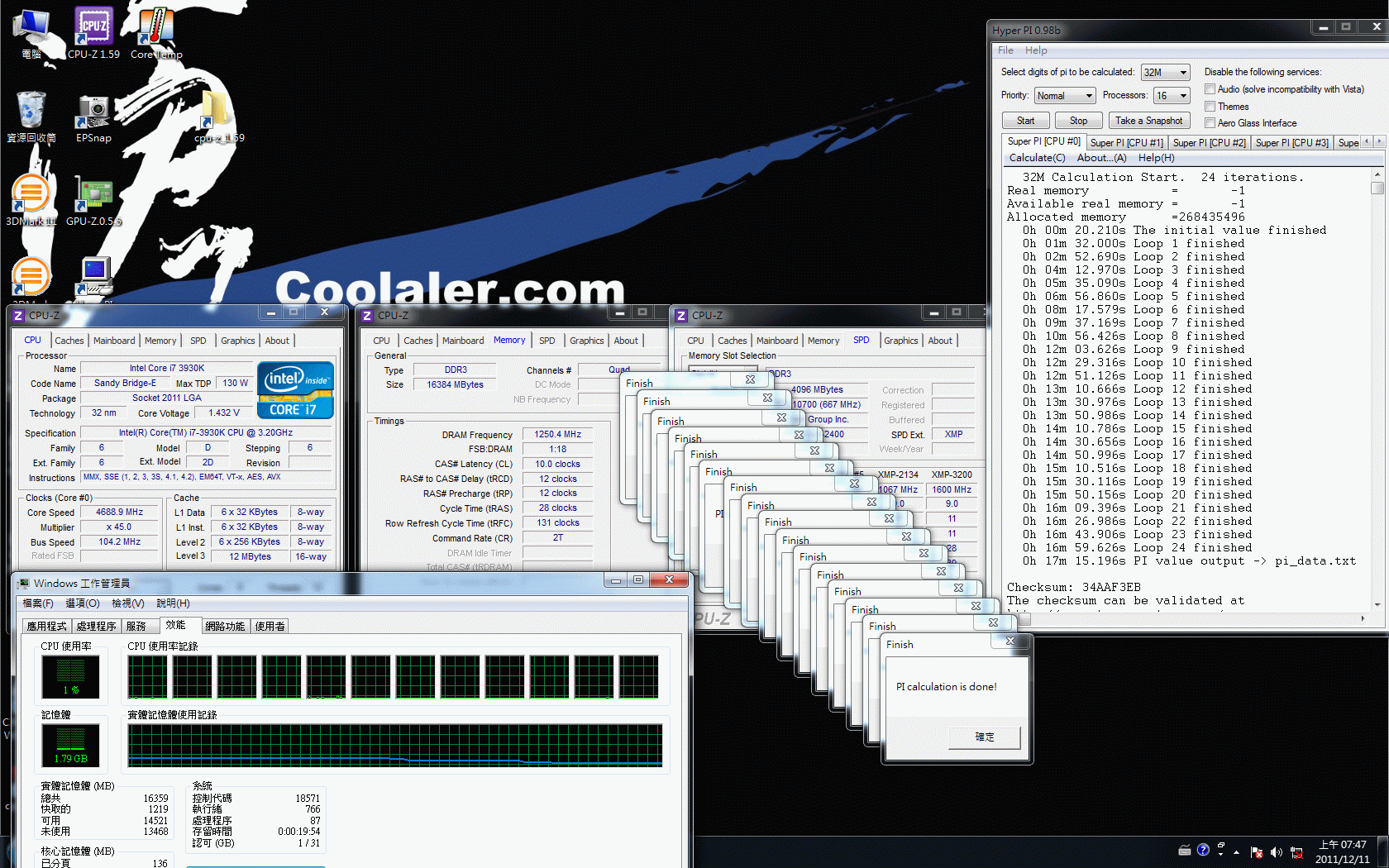Viewport: 1389px width, 868px height.
Task: Open Caches tab in first CPU-Z window
Action: point(69,341)
